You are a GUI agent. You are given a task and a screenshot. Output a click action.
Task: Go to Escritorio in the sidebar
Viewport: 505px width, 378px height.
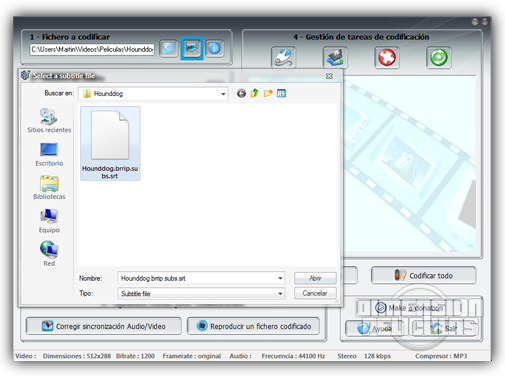point(49,154)
